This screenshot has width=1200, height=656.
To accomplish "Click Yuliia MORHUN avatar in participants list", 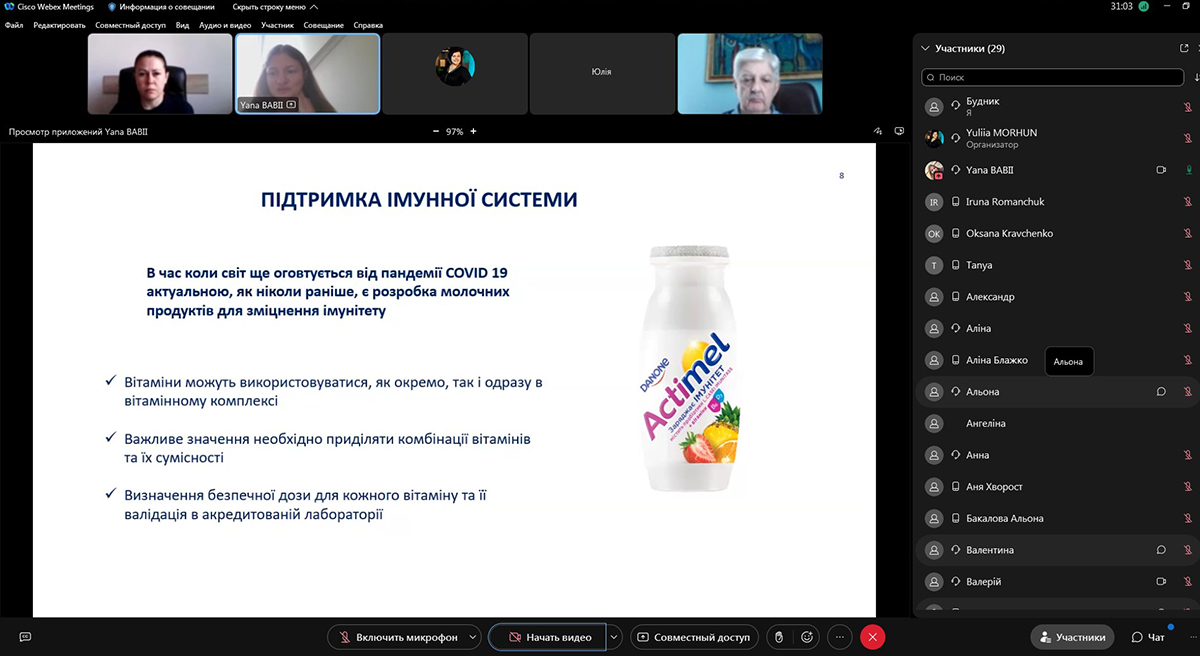I will click(x=934, y=138).
